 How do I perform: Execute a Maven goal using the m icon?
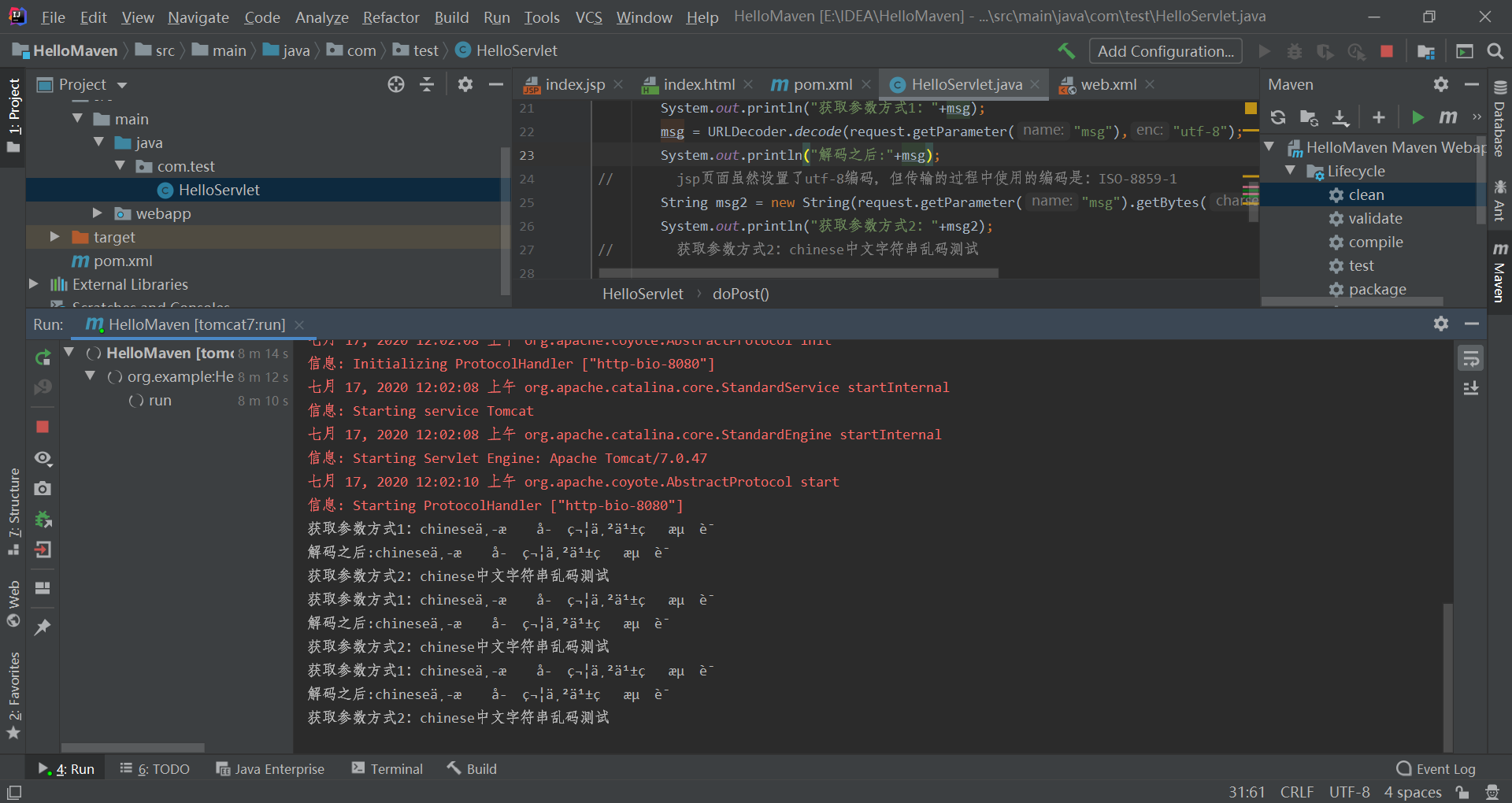[1447, 117]
